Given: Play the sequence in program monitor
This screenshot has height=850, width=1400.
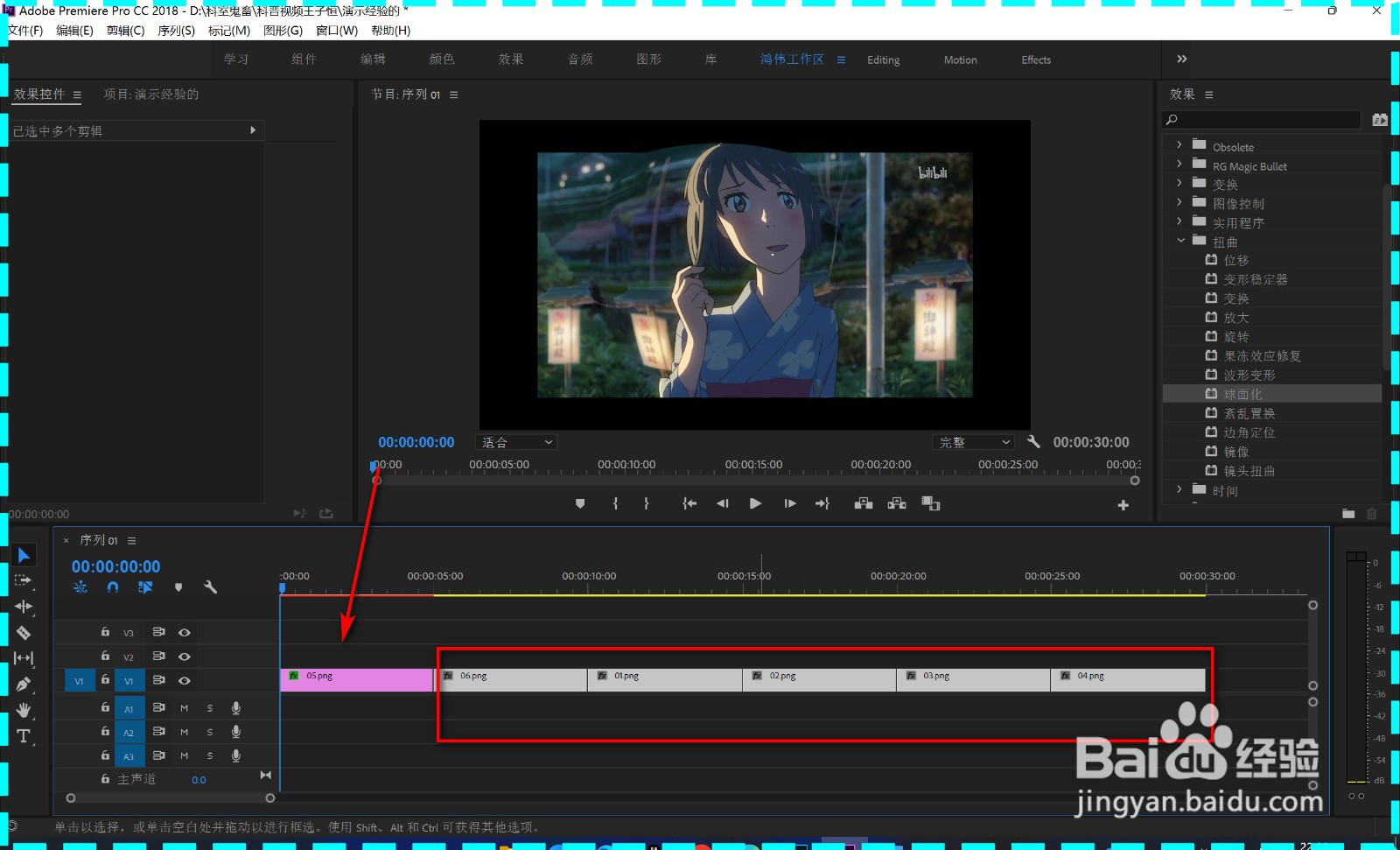Looking at the screenshot, I should tap(756, 504).
